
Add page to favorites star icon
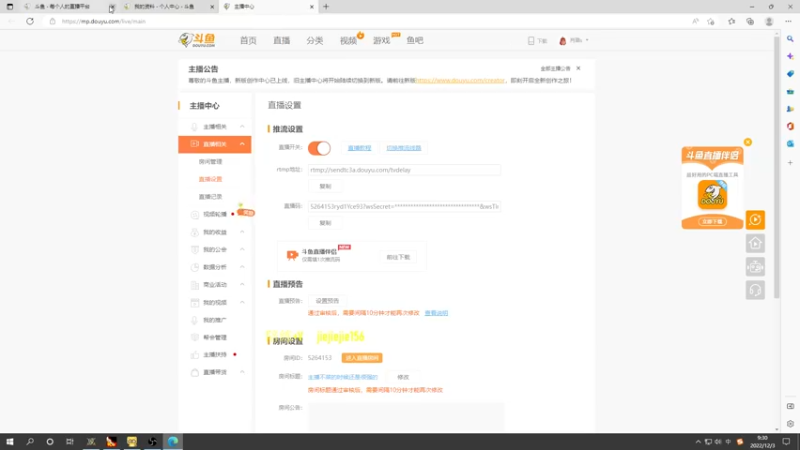[711, 21]
